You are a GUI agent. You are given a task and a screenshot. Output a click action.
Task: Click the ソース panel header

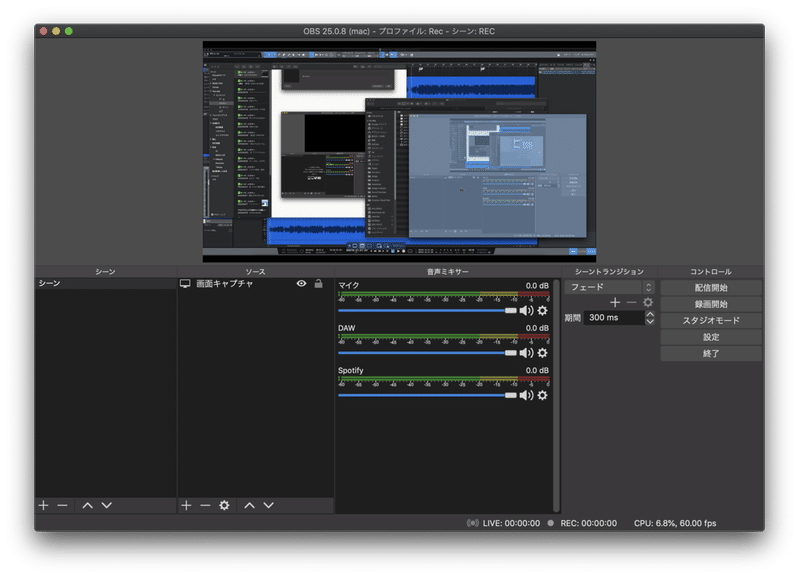(256, 271)
